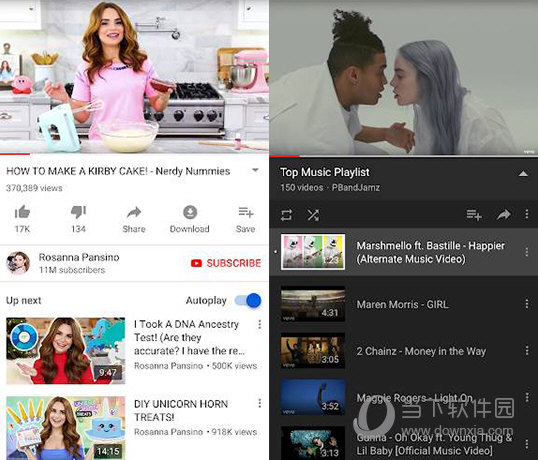Tap the 'Top Music Playlist' heading

tap(325, 172)
